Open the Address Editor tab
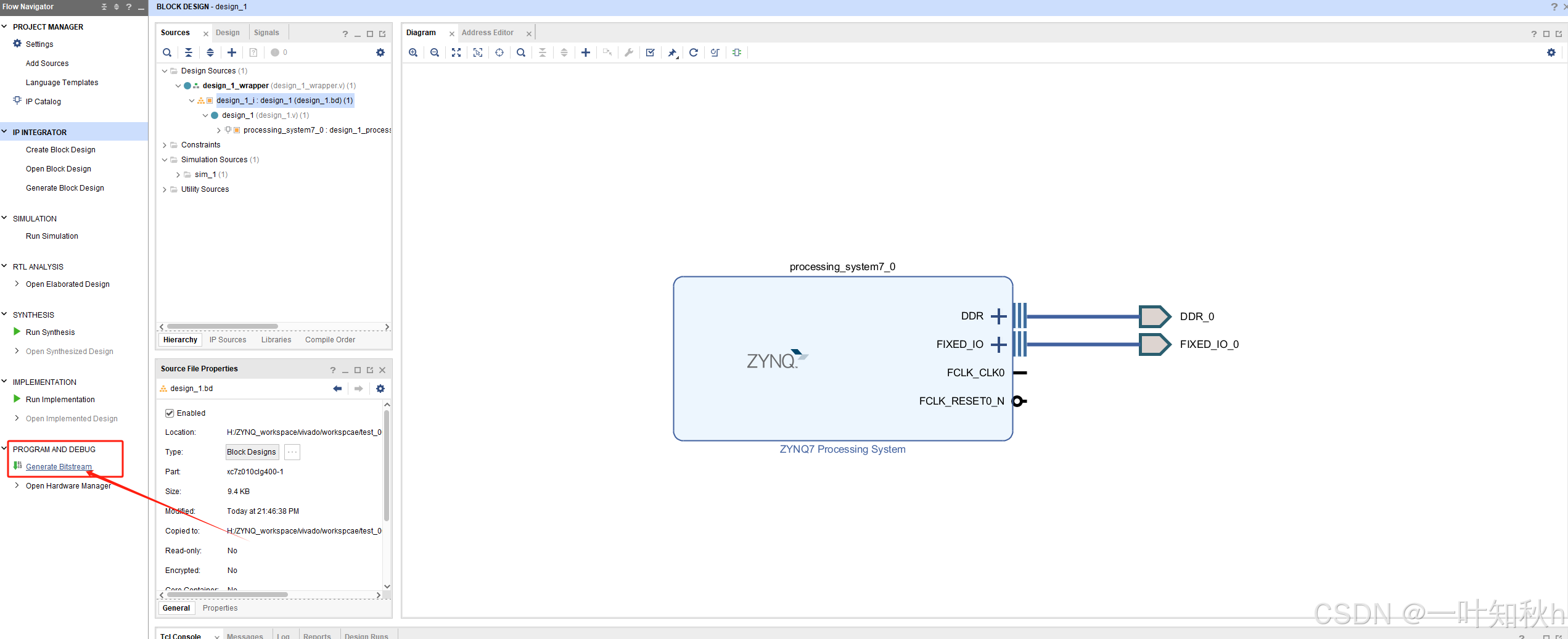The width and height of the screenshot is (1568, 639). tap(488, 33)
